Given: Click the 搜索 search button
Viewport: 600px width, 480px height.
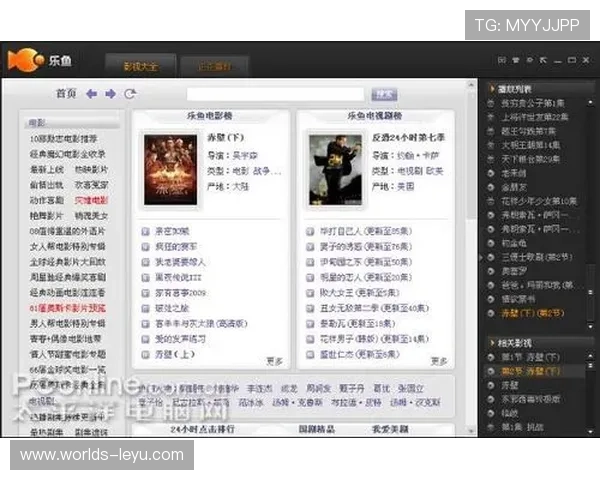Looking at the screenshot, I should 384,94.
